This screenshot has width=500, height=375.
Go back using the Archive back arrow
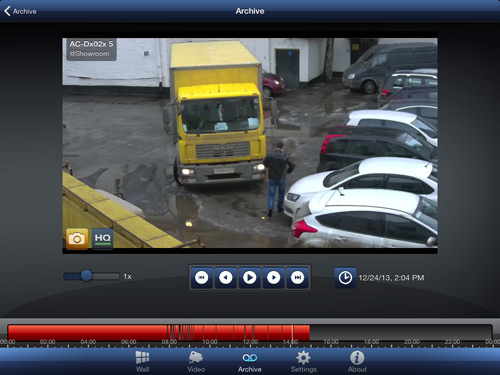click(20, 11)
